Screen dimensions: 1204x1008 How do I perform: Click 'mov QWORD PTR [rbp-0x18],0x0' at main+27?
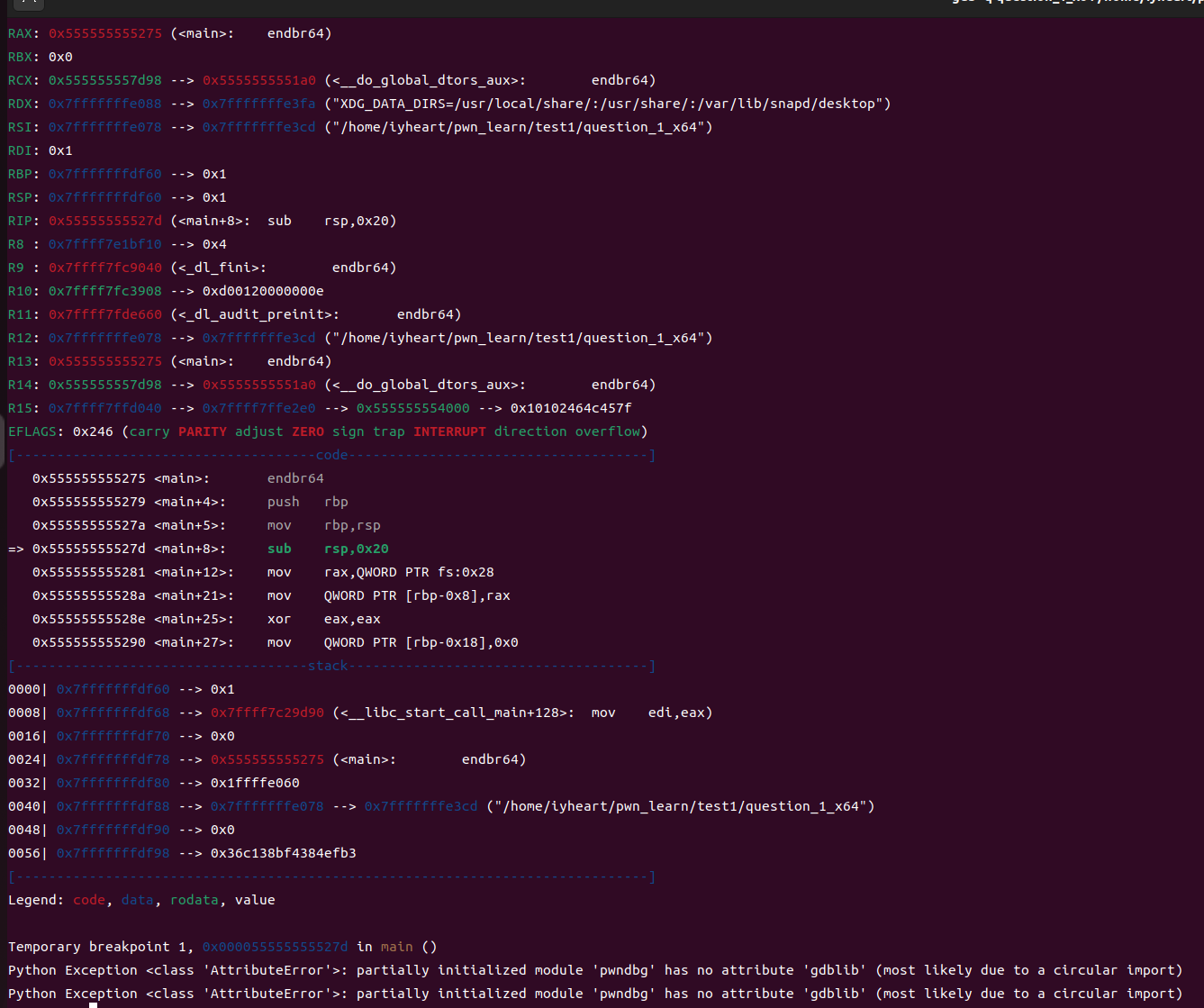click(x=393, y=642)
